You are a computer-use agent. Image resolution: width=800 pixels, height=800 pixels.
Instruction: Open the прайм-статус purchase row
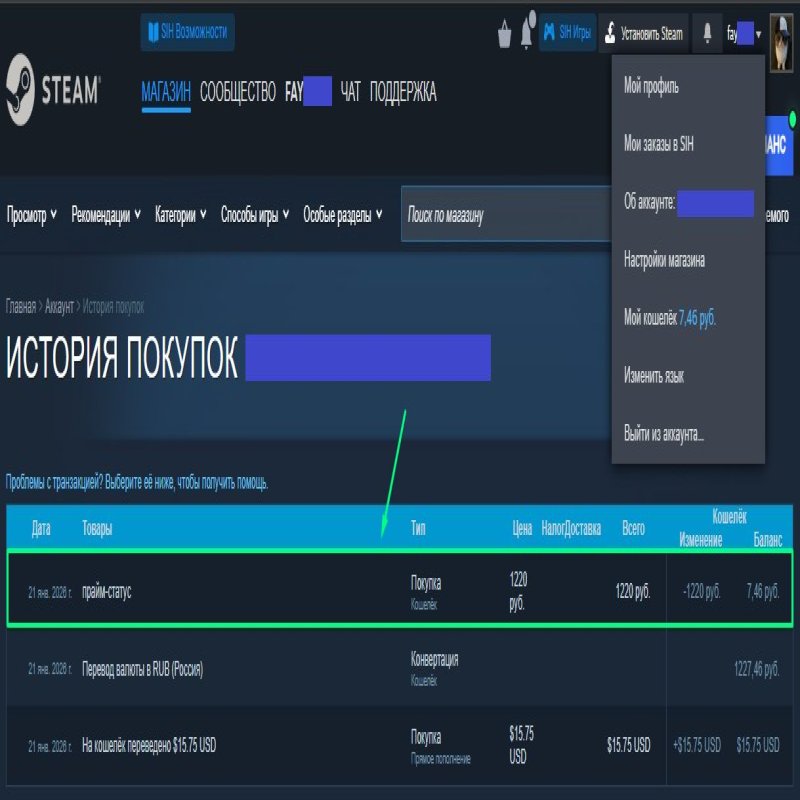point(400,591)
